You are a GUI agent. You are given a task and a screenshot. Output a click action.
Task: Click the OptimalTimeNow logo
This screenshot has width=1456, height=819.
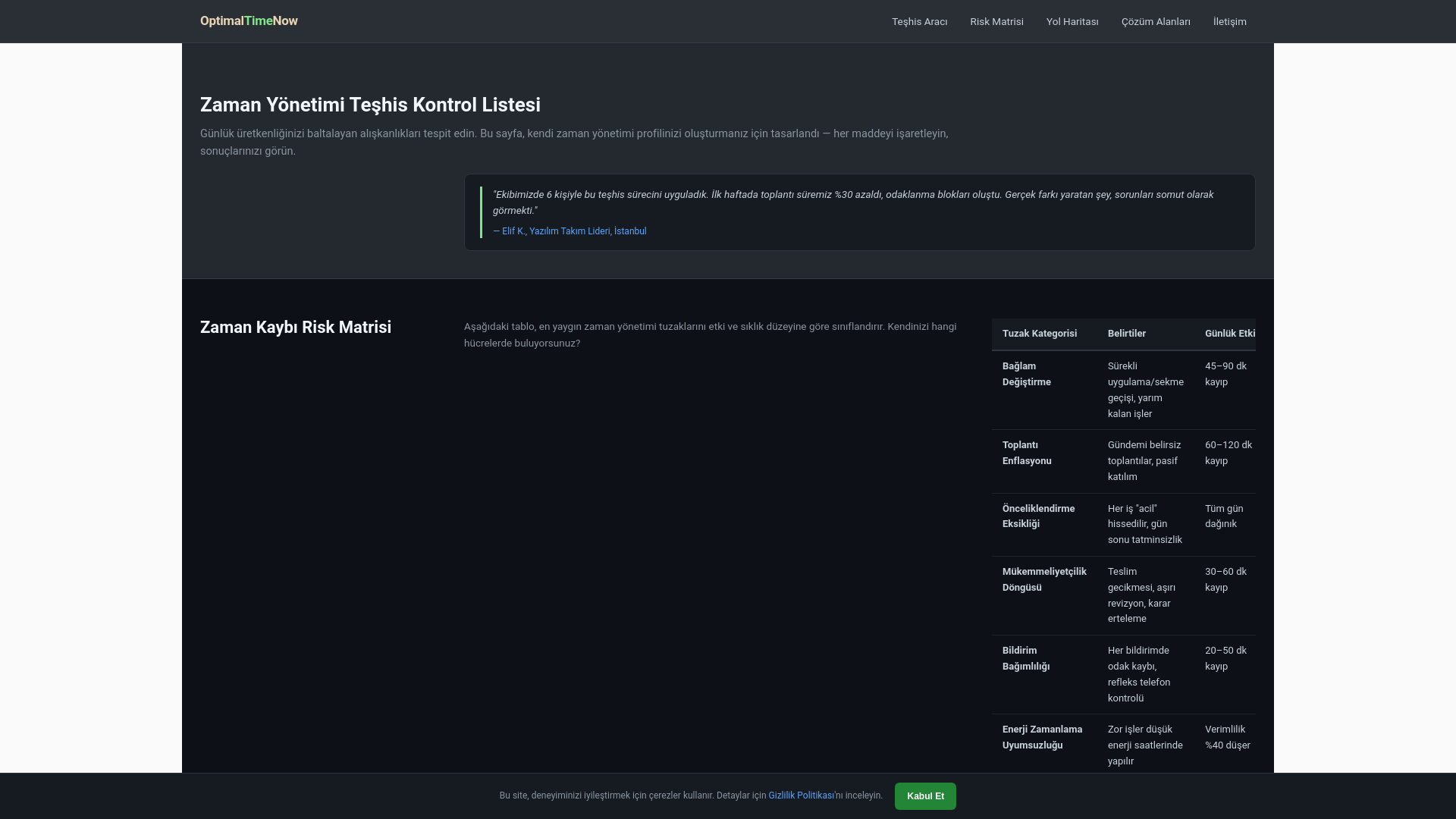coord(249,21)
